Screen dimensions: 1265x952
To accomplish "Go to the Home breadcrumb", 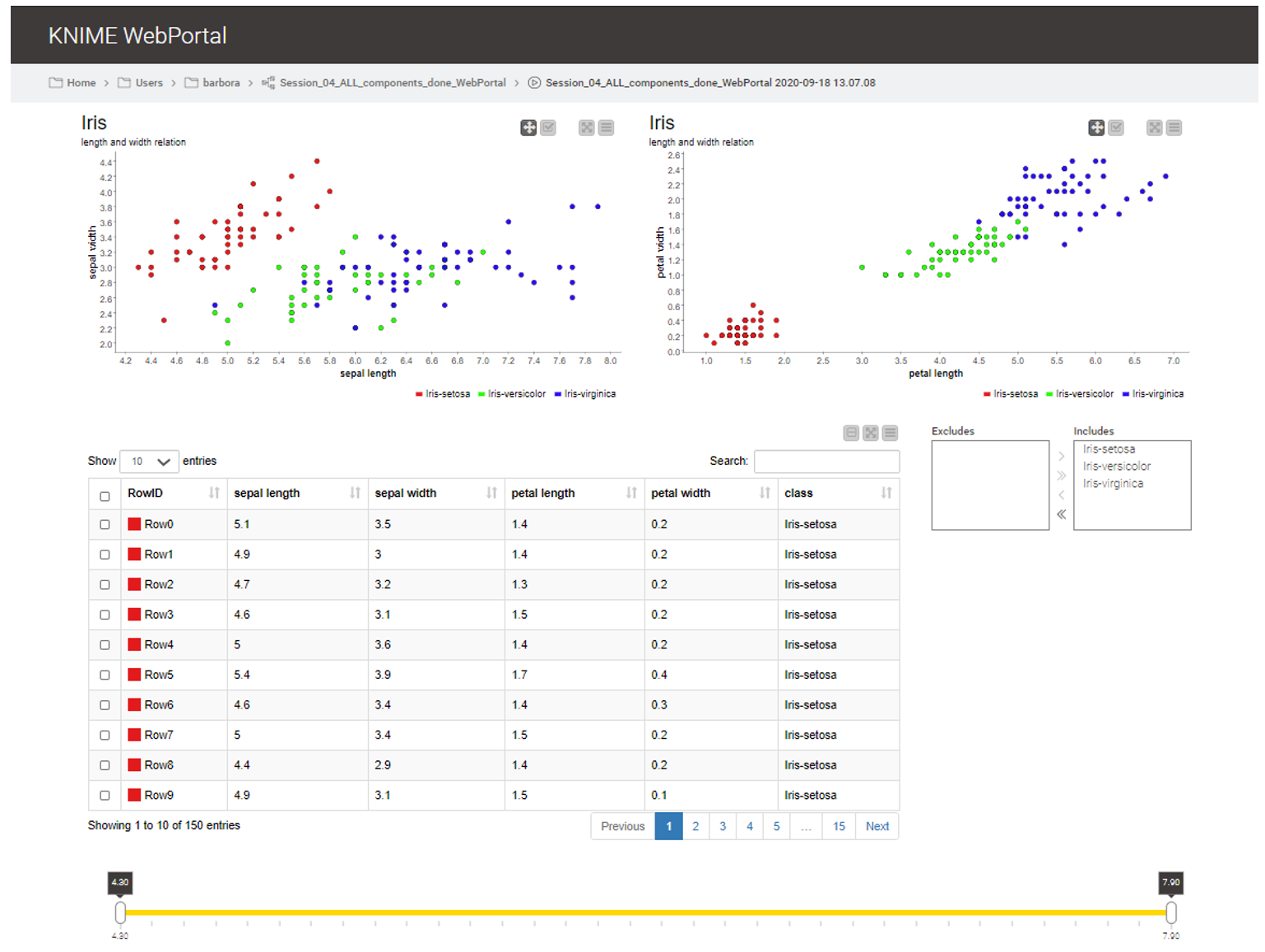I will tap(72, 83).
